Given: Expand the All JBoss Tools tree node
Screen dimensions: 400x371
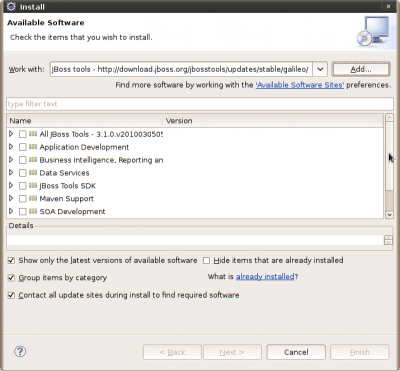Looking at the screenshot, I should [x=11, y=134].
